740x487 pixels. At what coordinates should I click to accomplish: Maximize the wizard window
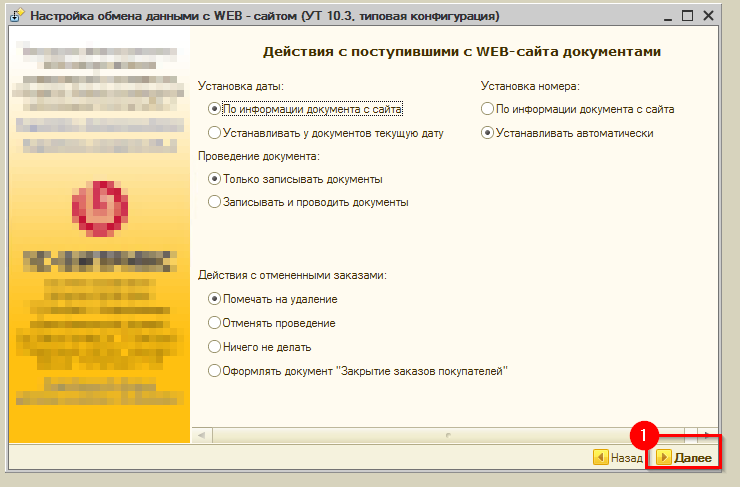click(687, 17)
